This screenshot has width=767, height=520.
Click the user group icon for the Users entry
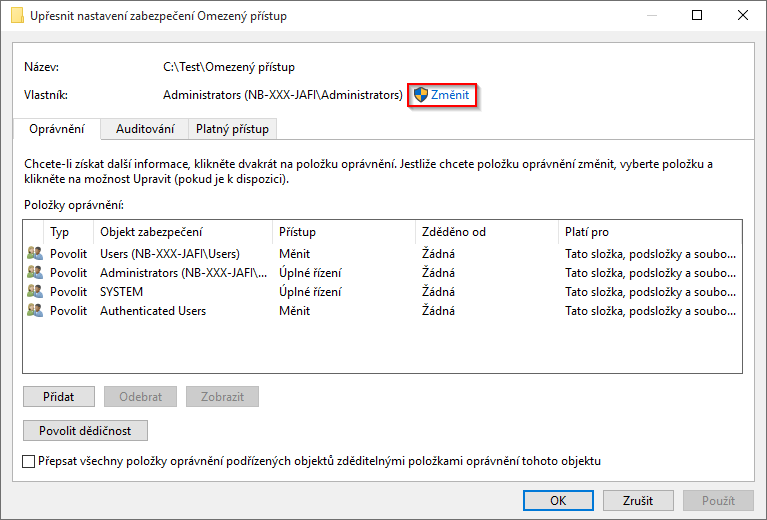pyautogui.click(x=35, y=254)
